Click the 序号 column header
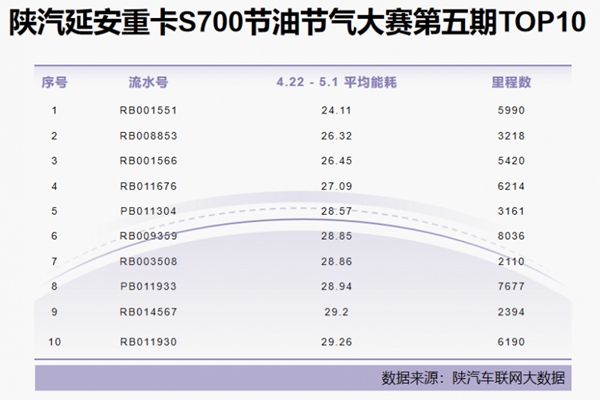This screenshot has width=600, height=400. pyautogui.click(x=54, y=79)
